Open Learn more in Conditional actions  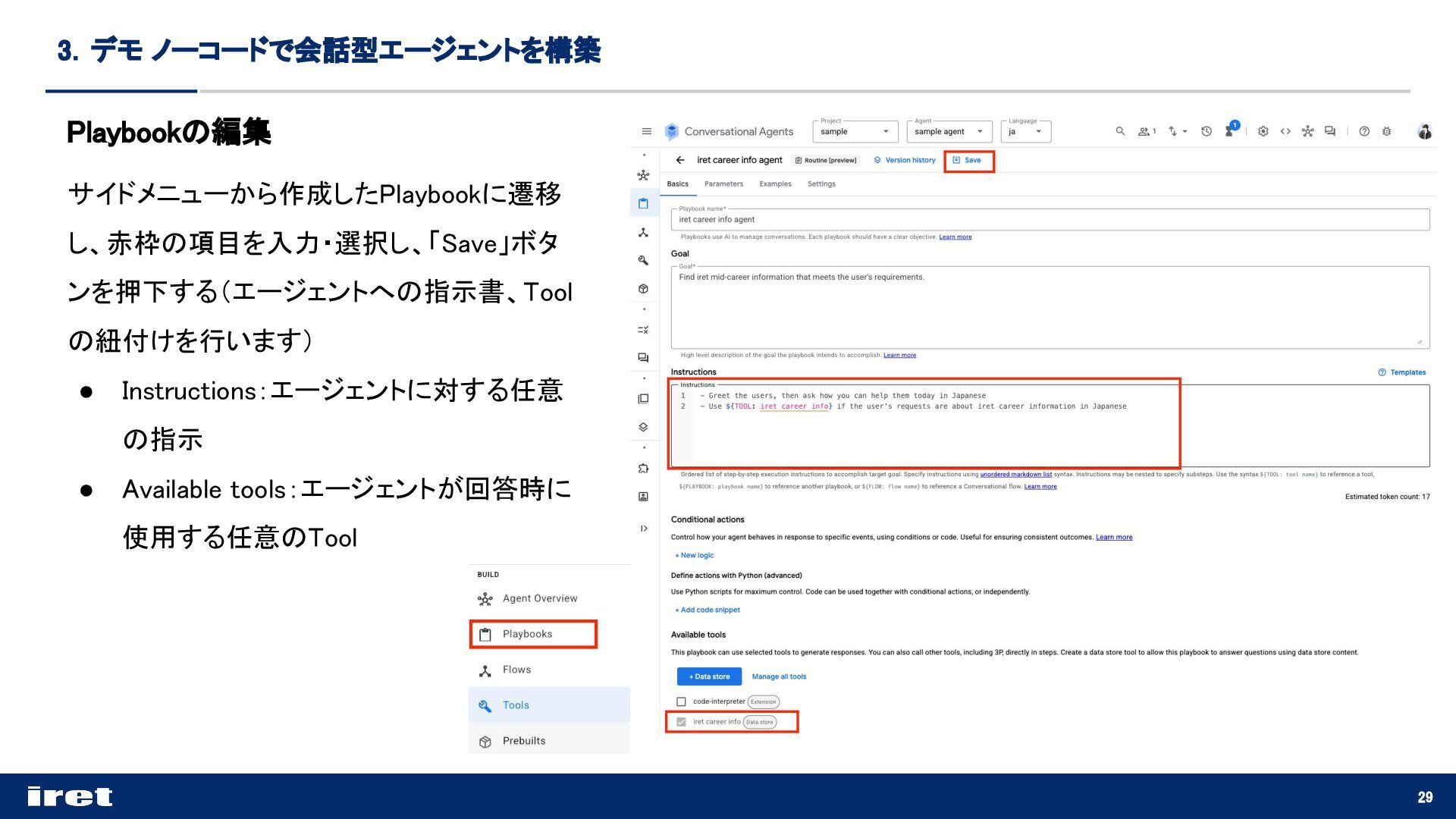pos(1114,538)
